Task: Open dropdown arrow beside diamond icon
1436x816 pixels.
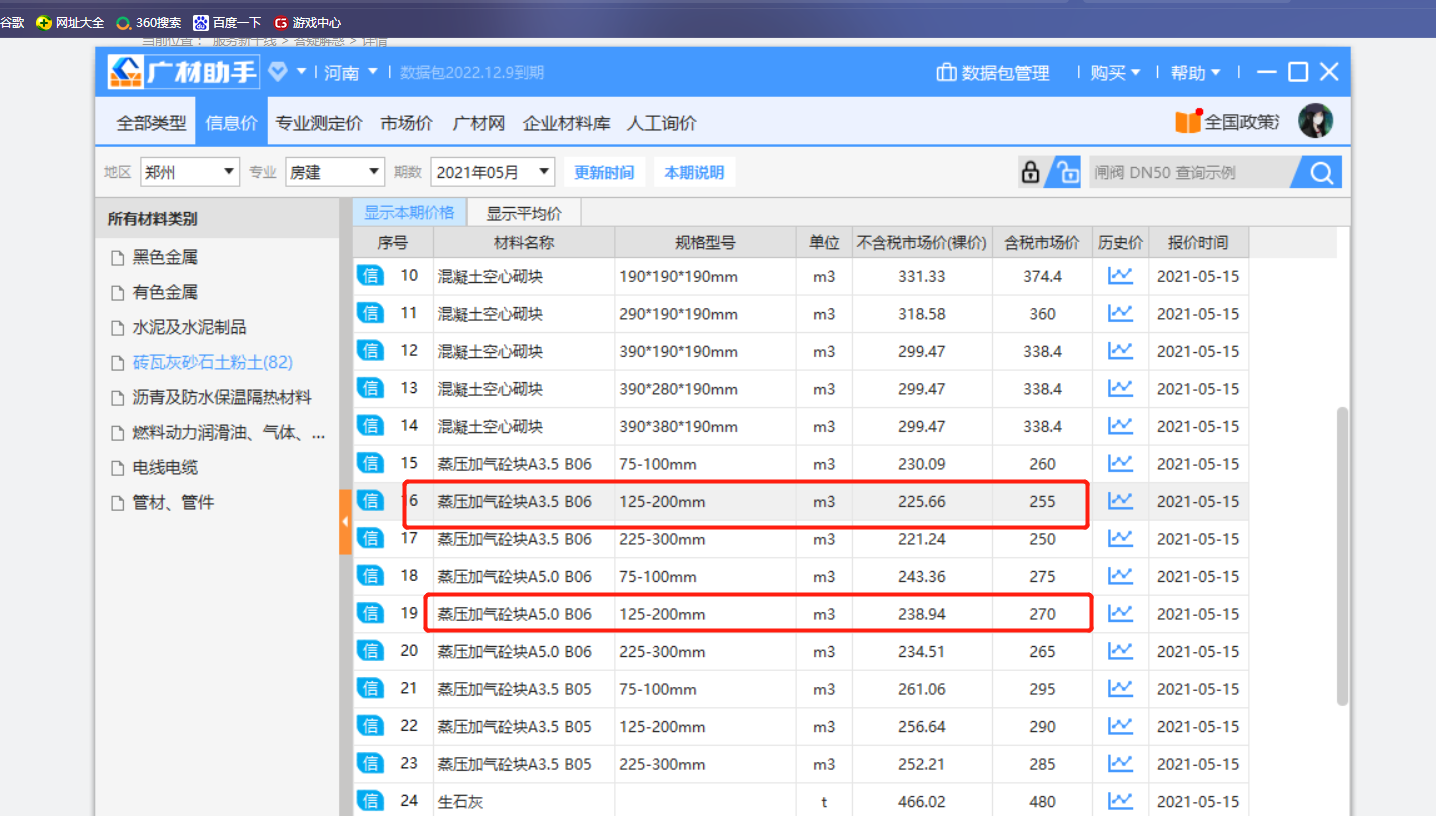Action: coord(301,72)
